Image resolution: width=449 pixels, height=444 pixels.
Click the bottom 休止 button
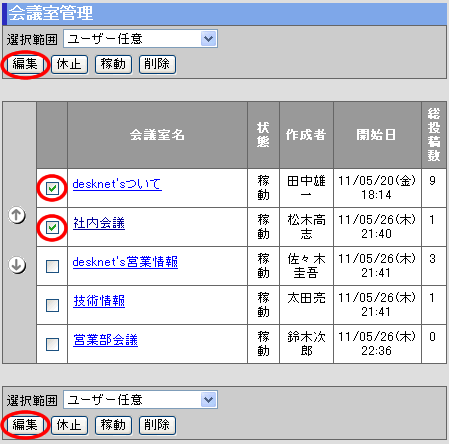(69, 425)
